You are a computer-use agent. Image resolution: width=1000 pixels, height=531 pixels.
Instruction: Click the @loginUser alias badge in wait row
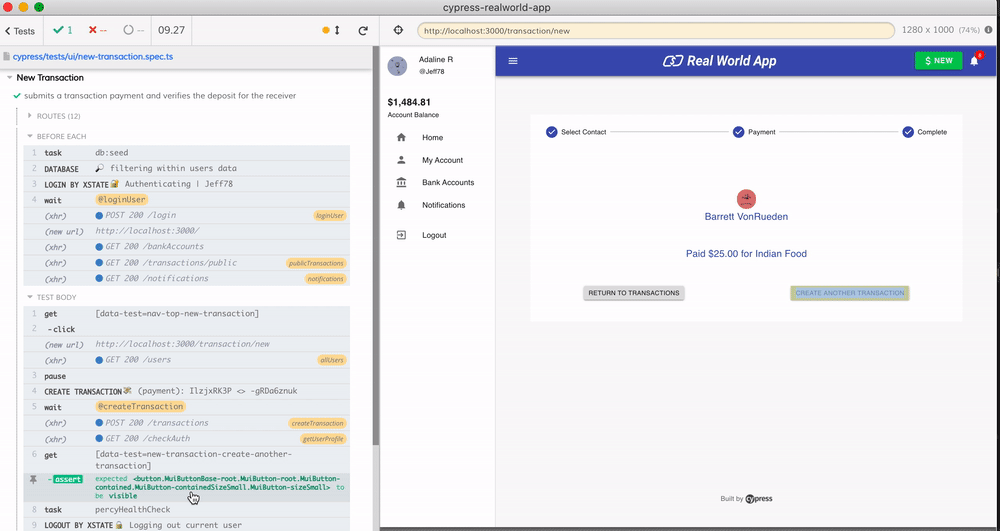tap(122, 200)
